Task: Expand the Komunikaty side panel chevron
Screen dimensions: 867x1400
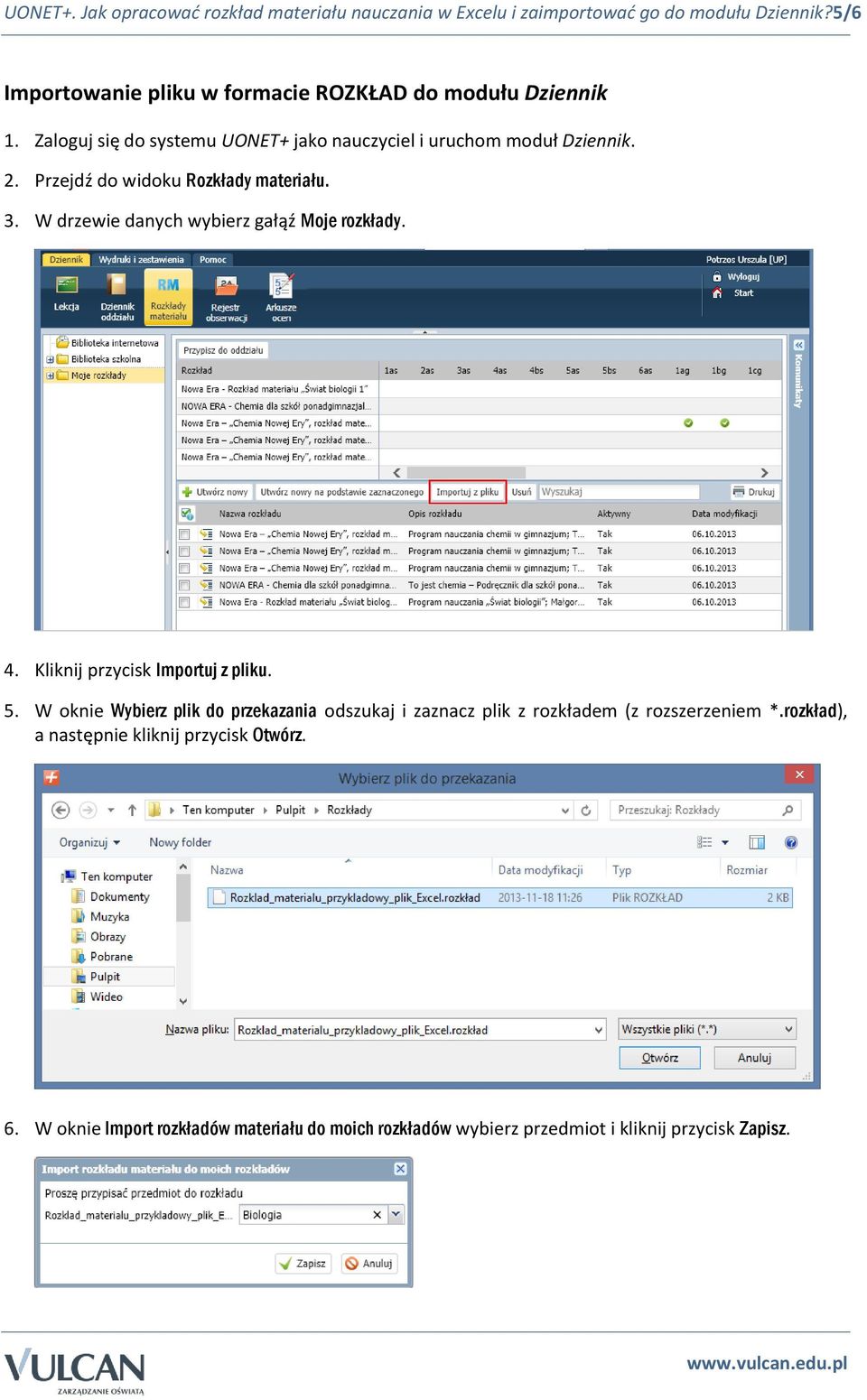Action: pyautogui.click(x=798, y=345)
